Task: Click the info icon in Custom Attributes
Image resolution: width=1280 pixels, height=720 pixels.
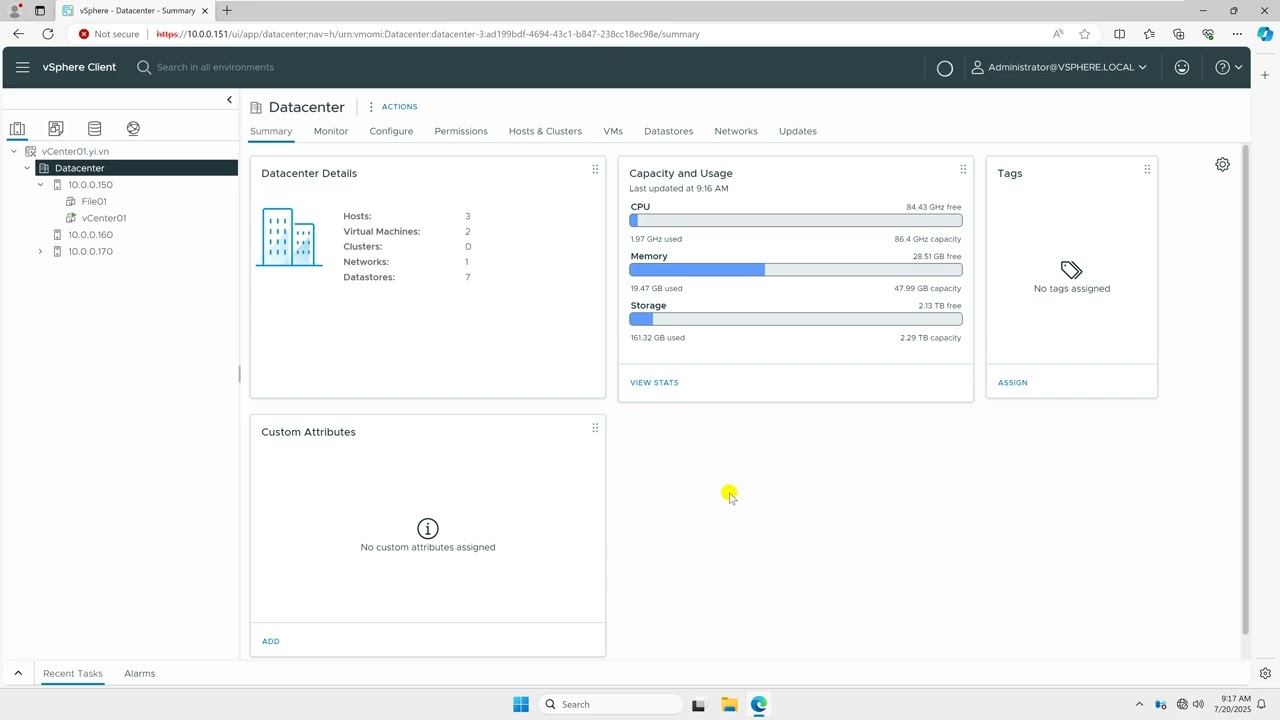Action: (x=427, y=528)
